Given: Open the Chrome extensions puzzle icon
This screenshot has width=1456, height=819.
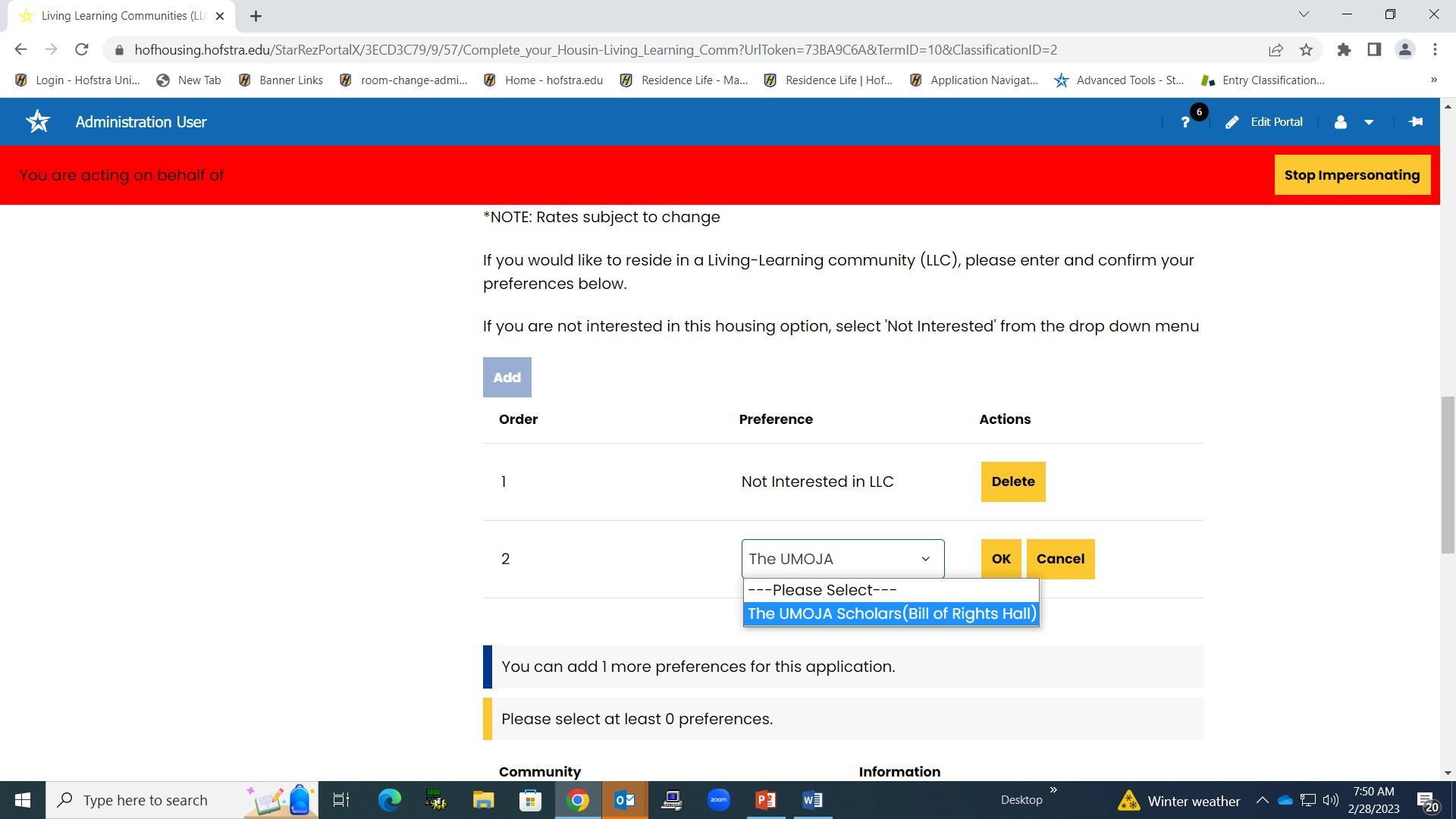Looking at the screenshot, I should pyautogui.click(x=1344, y=50).
